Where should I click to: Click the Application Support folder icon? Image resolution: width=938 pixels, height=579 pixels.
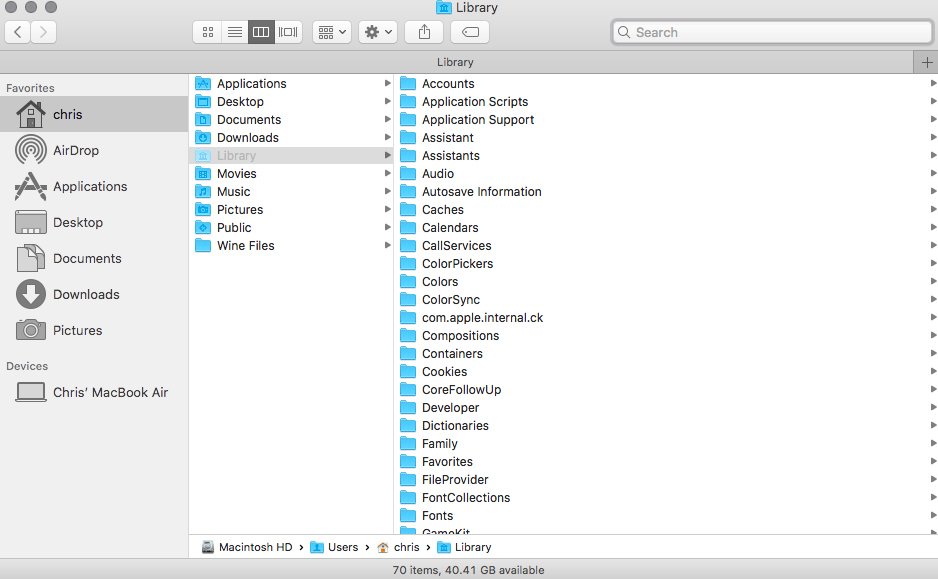tap(408, 119)
